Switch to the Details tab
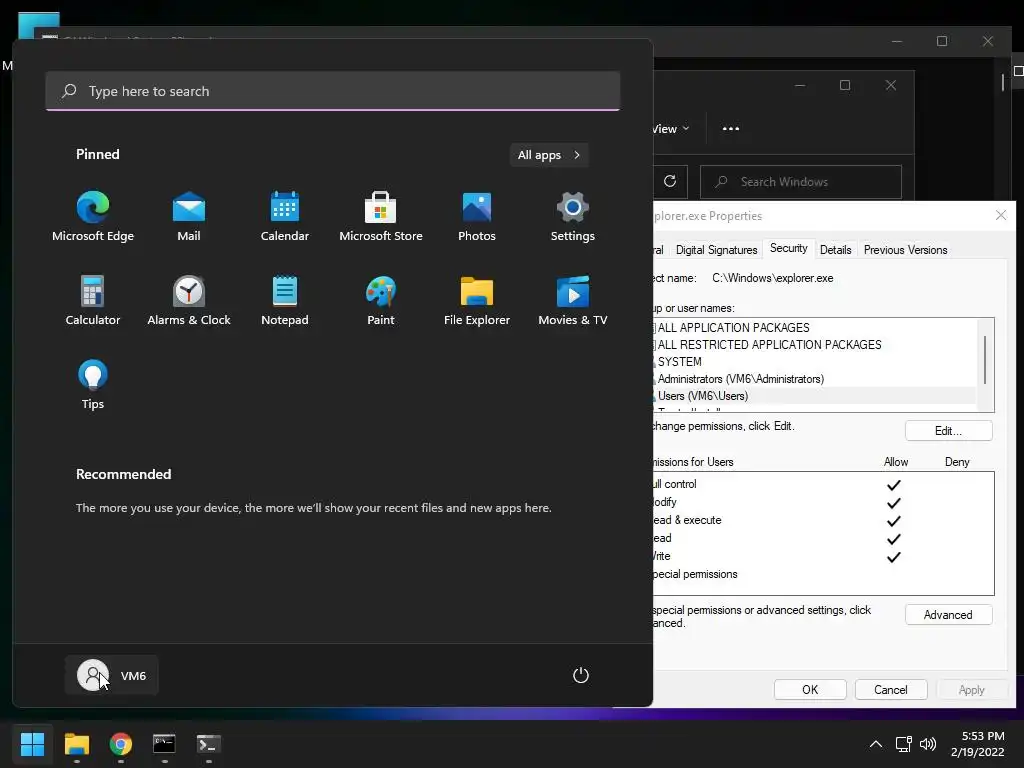The height and width of the screenshot is (768, 1024). 835,249
